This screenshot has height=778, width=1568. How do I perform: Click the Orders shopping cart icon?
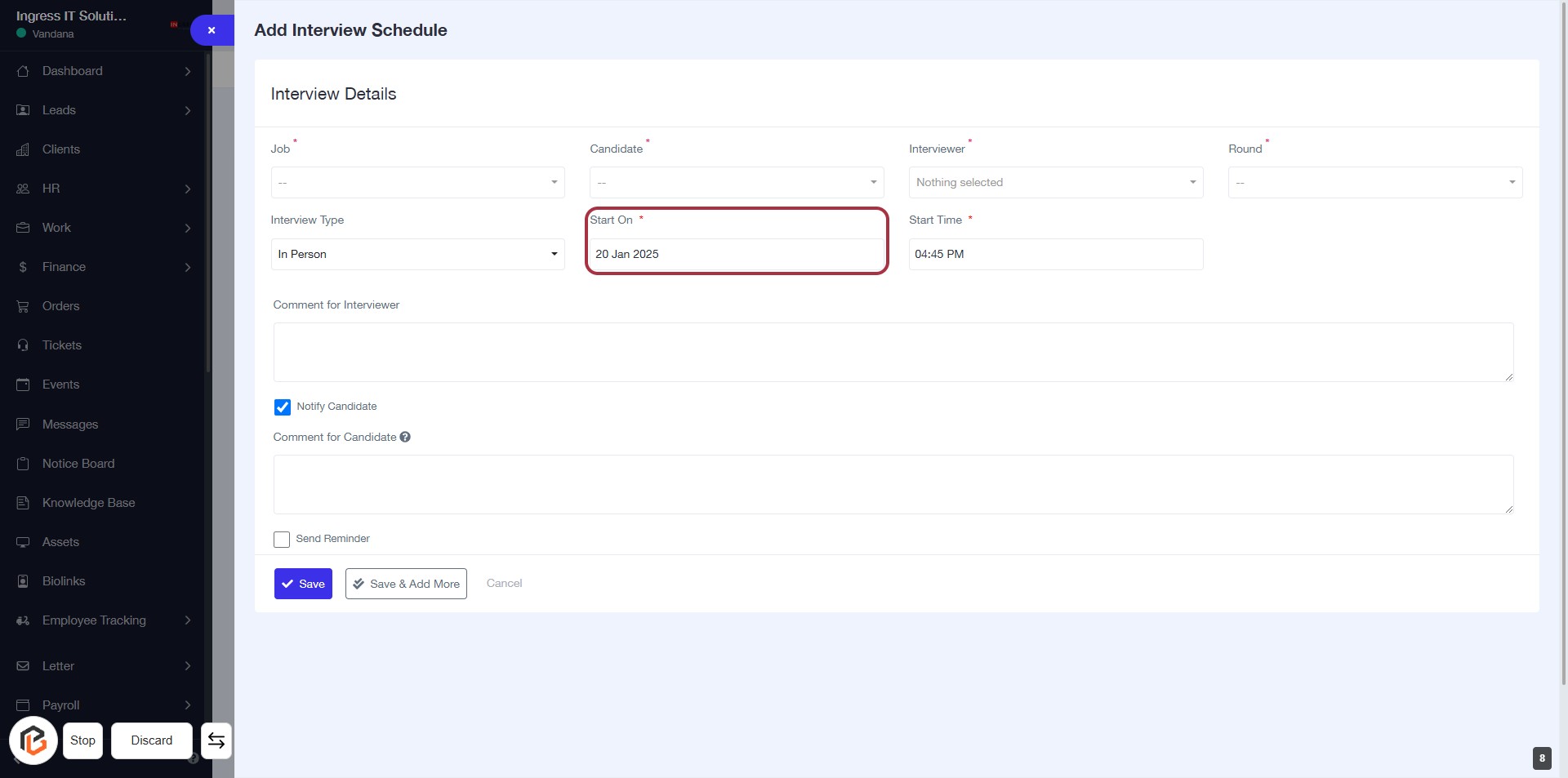(23, 306)
